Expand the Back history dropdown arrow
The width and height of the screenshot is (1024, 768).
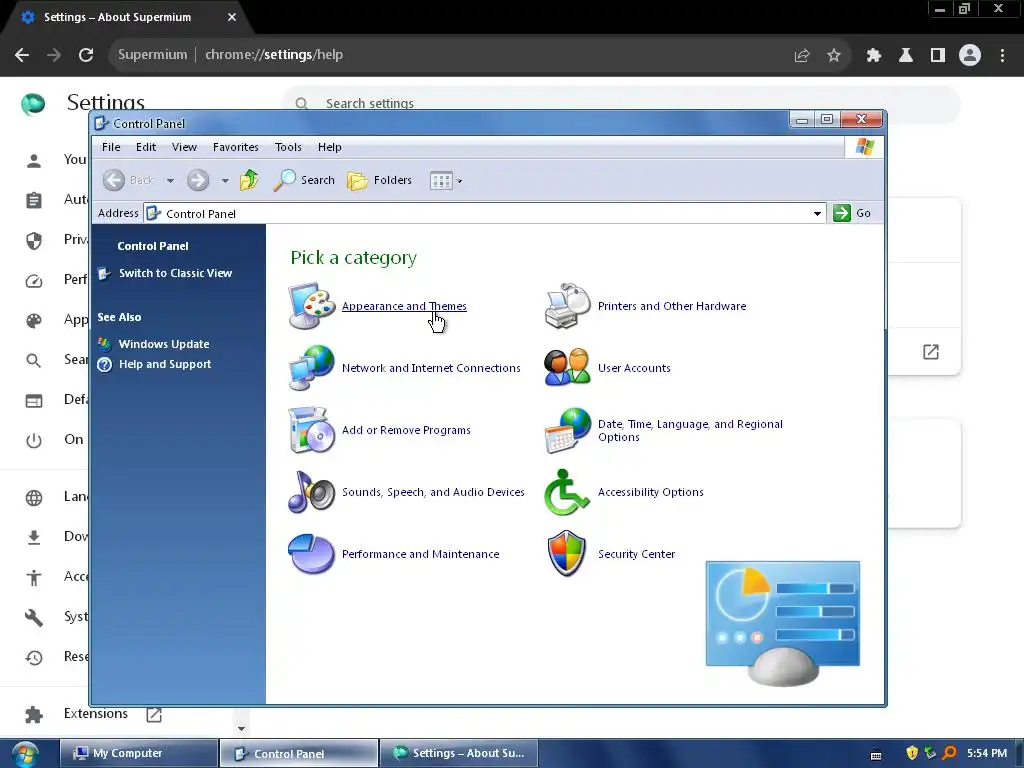[x=170, y=180]
